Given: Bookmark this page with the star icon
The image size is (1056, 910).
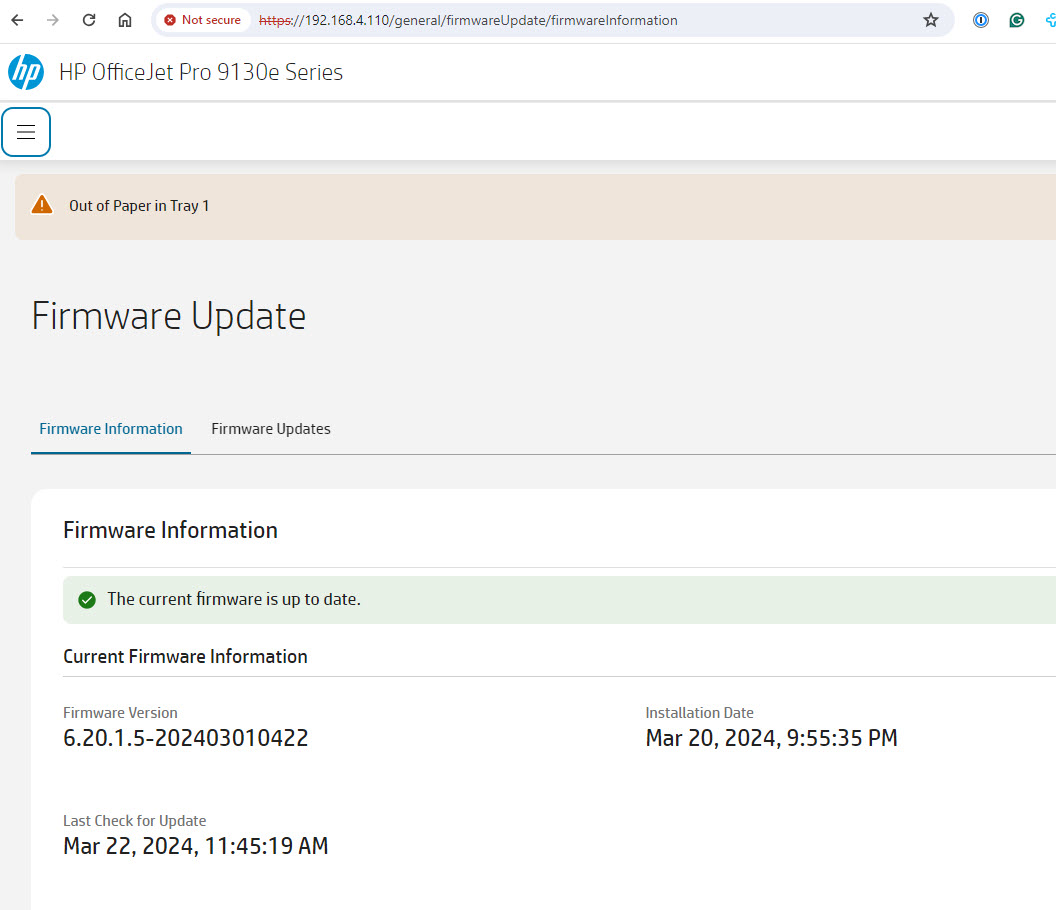Looking at the screenshot, I should pos(931,20).
